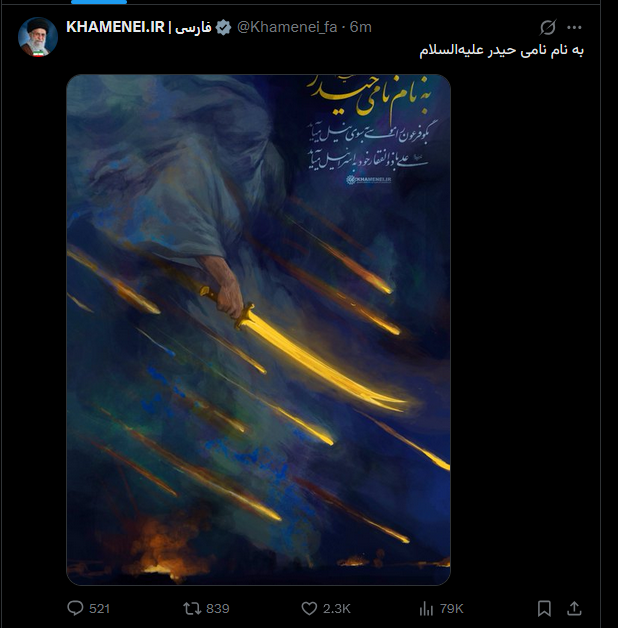Open KHAMENEI.IR display name profile link
The image size is (618, 628).
(139, 27)
